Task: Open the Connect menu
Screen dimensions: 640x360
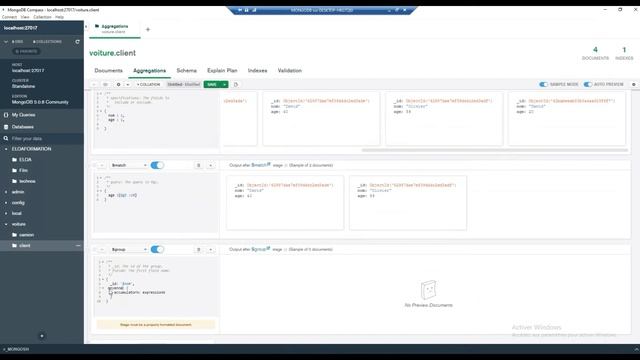Action: click(x=9, y=17)
